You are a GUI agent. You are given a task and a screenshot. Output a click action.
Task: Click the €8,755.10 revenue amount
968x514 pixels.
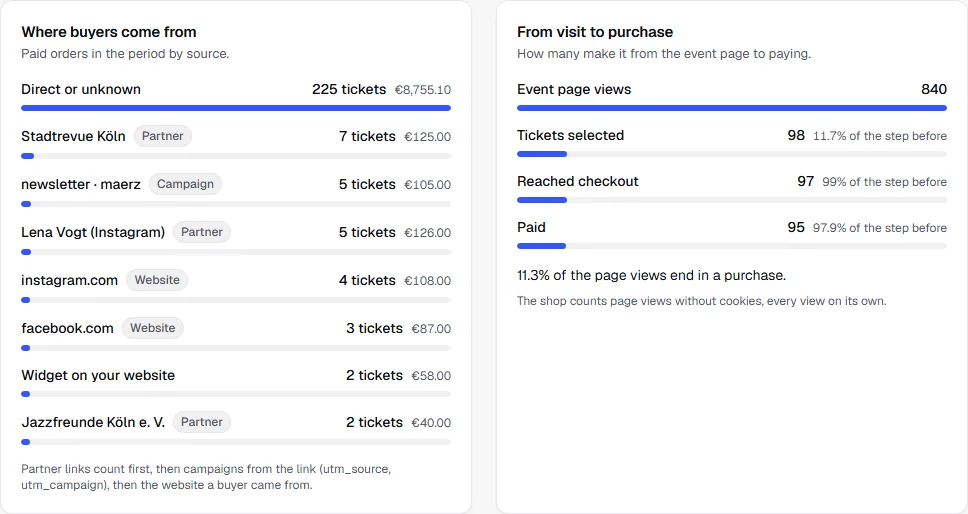[x=423, y=90]
